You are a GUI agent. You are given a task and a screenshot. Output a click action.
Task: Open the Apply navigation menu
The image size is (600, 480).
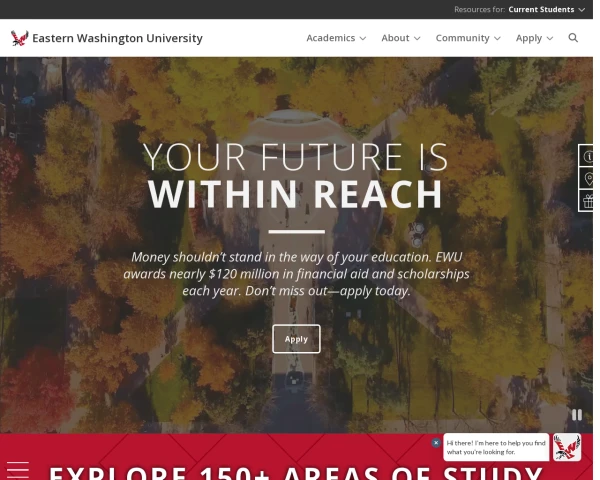pos(534,38)
